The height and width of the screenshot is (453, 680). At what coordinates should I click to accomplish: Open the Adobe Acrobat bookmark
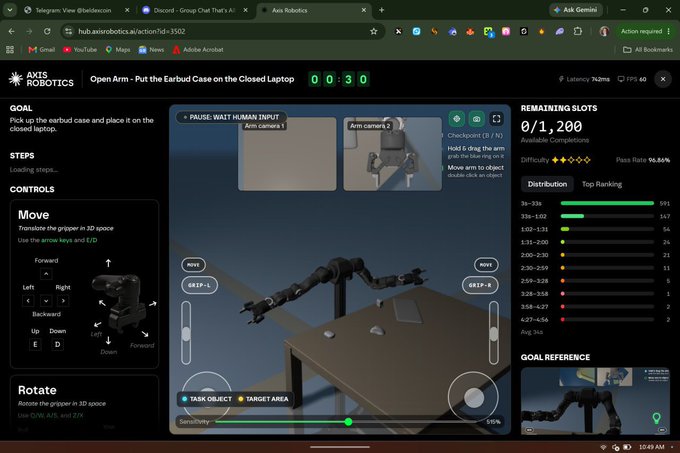coord(198,49)
